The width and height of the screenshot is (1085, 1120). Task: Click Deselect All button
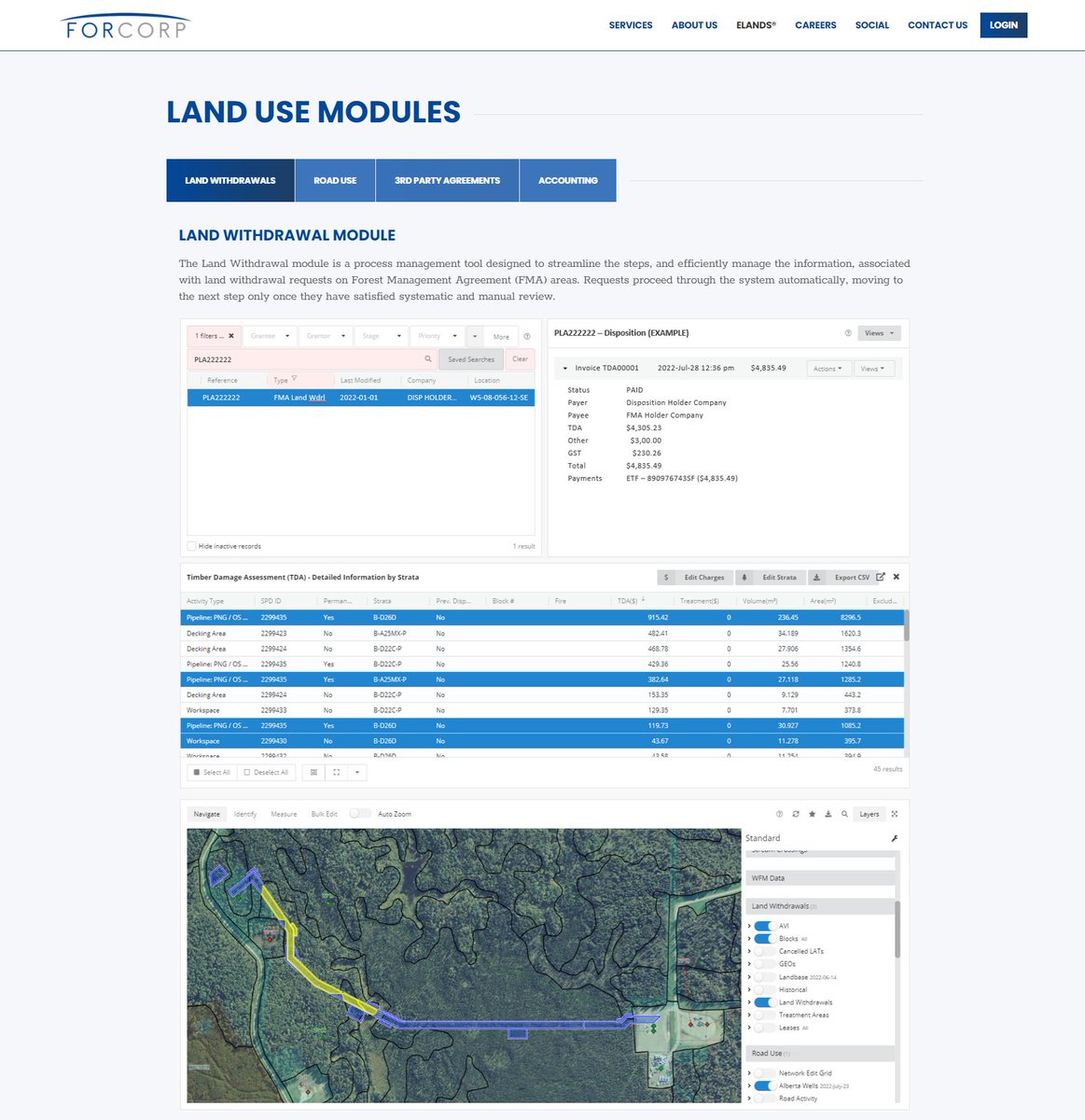point(266,773)
